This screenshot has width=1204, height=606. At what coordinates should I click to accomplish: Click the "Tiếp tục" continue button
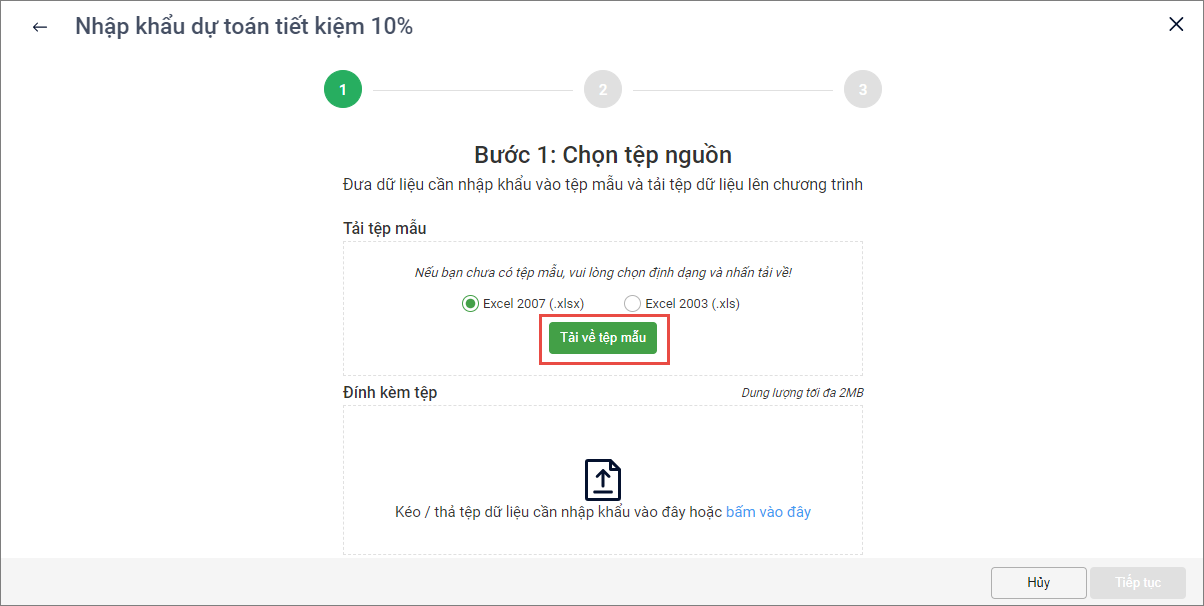coord(1138,582)
